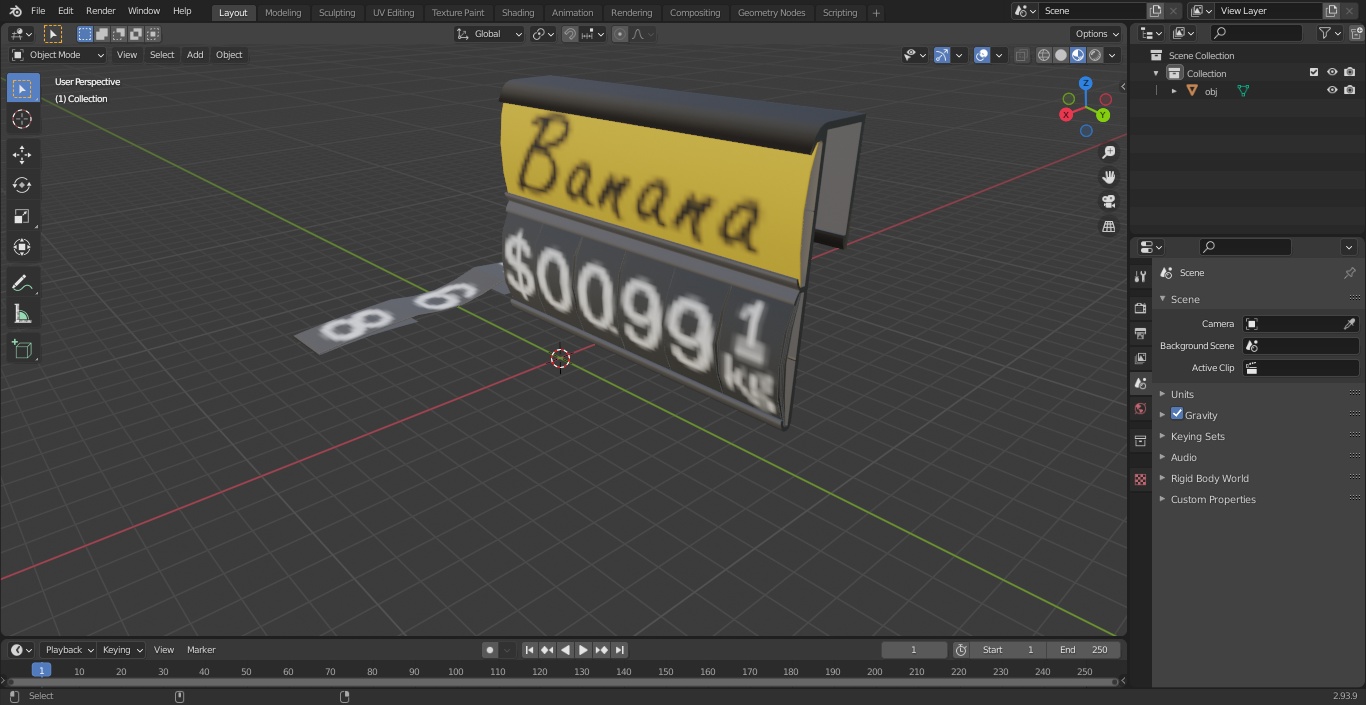1366x705 pixels.
Task: Select the Cursor tool in toolbar
Action: coord(22,119)
